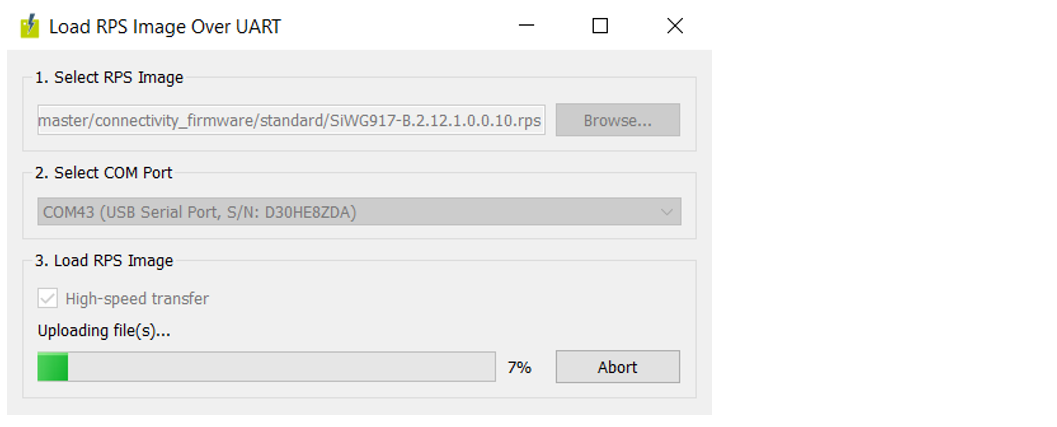The image size is (1057, 427).
Task: Click the upload progress bar empty area
Action: pyautogui.click(x=280, y=367)
